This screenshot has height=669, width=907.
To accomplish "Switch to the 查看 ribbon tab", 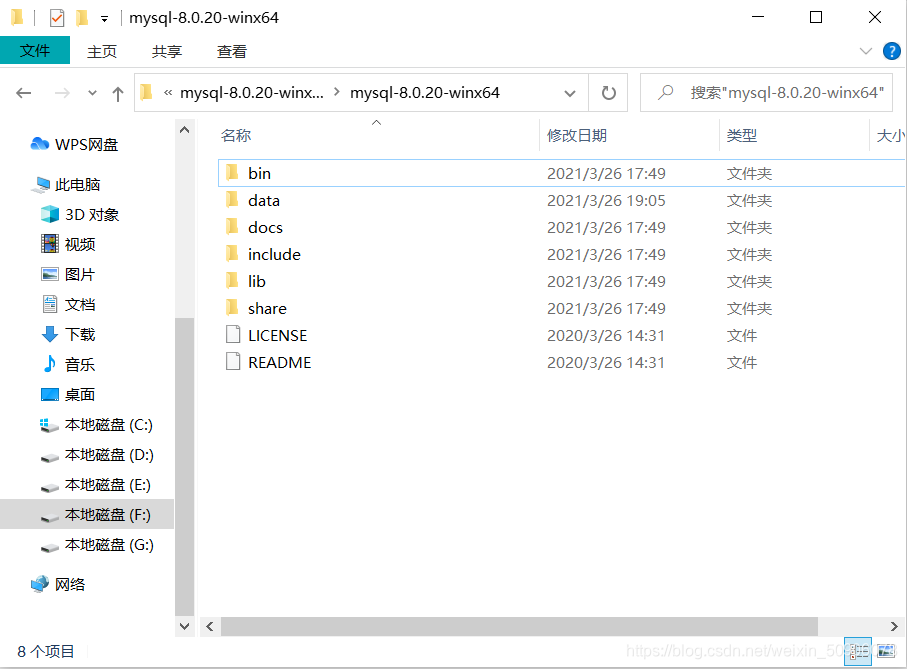I will point(231,51).
